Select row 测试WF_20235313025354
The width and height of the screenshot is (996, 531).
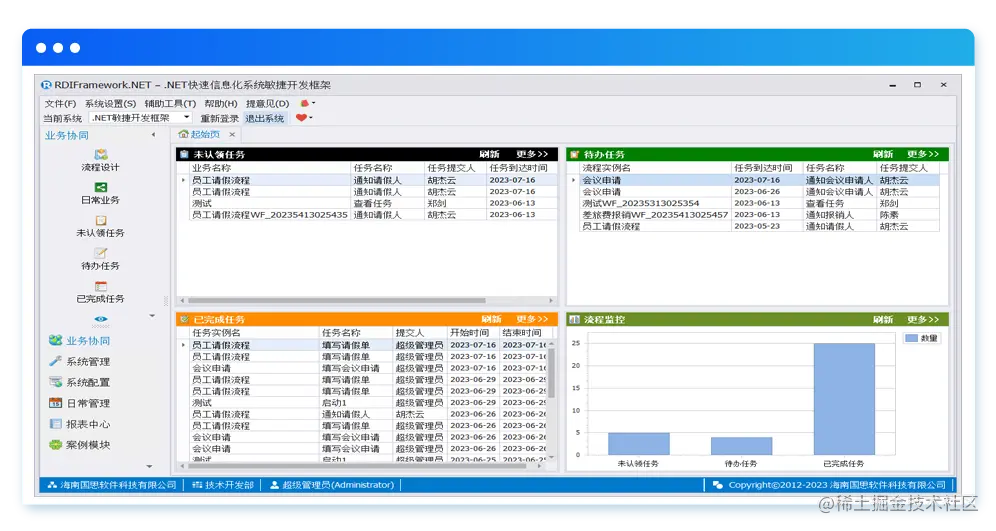759,203
